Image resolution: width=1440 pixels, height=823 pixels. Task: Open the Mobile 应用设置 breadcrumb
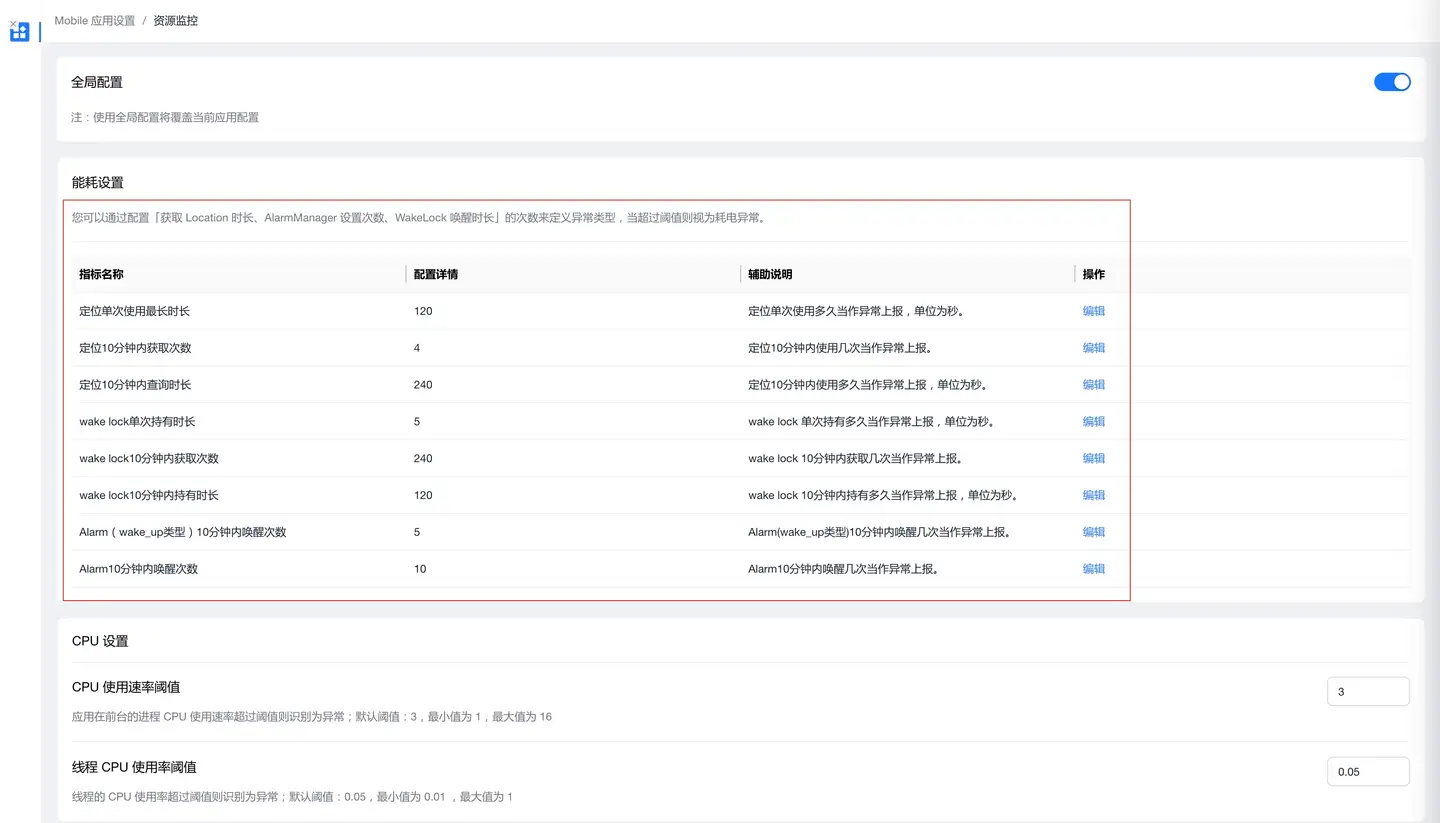[94, 21]
